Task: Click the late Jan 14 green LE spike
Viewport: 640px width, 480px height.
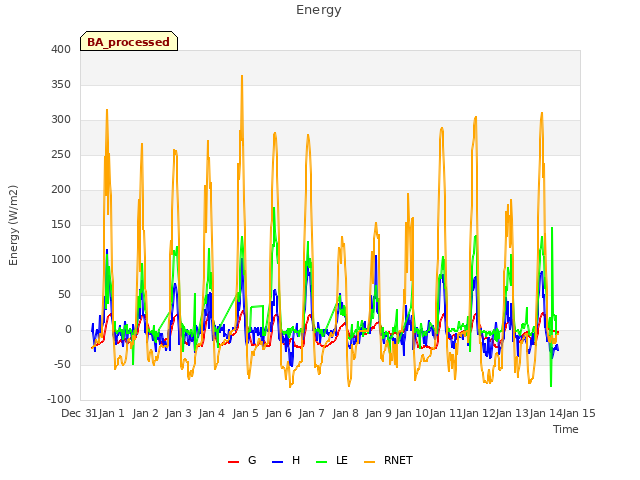Action: 552,229
